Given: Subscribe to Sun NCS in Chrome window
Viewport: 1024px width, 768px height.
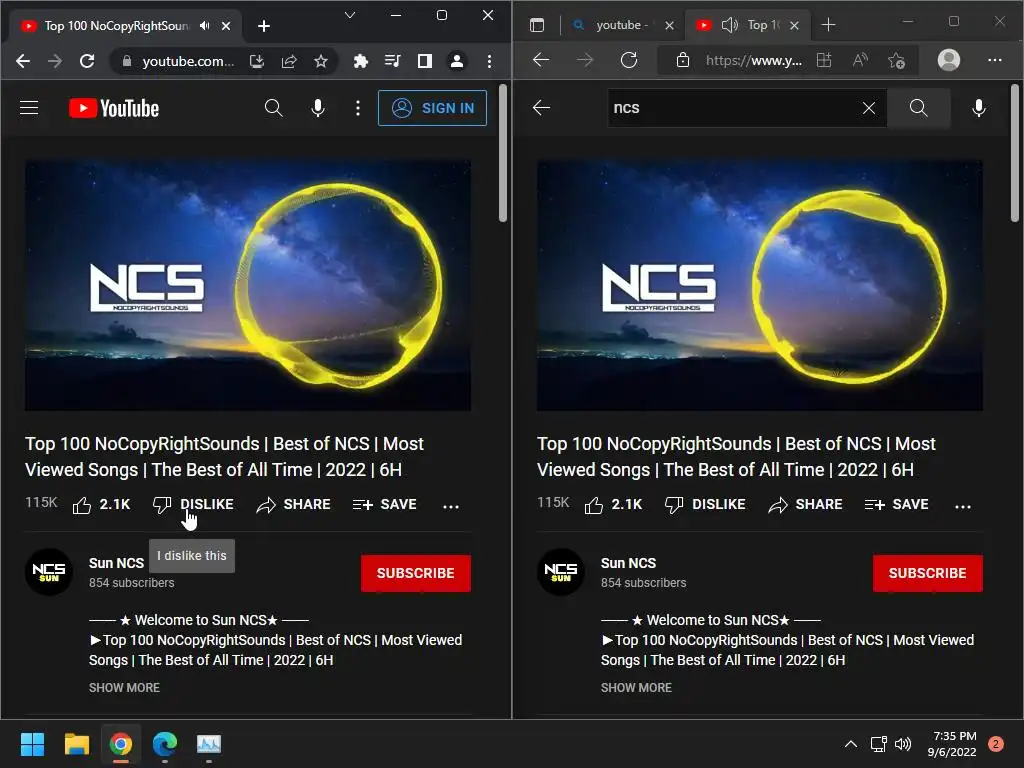Looking at the screenshot, I should (x=415, y=573).
